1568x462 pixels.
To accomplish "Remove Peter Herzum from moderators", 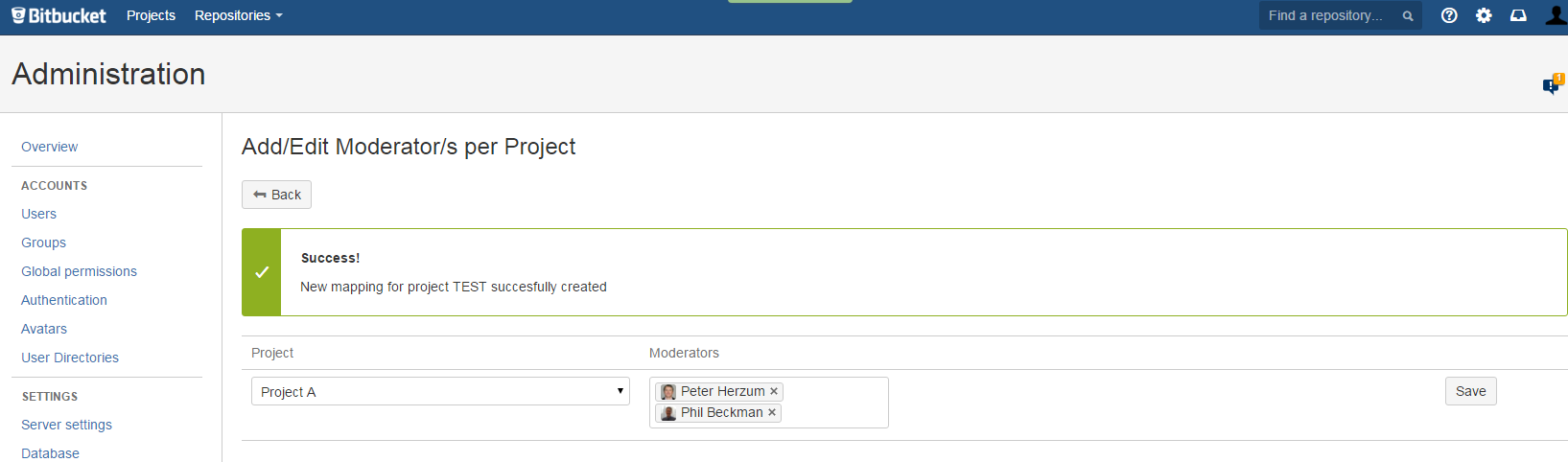I will [x=774, y=391].
